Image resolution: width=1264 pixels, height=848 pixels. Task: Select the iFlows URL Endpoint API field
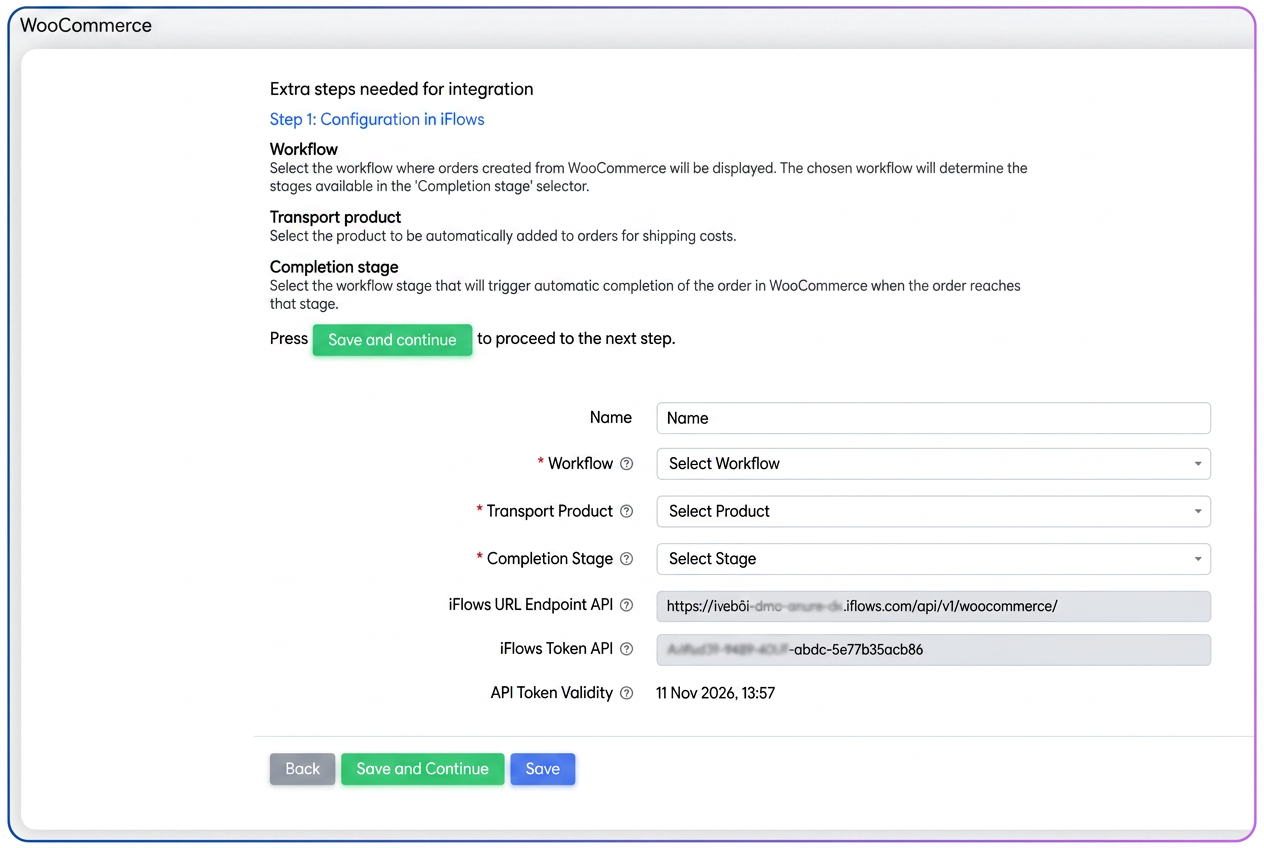(933, 606)
